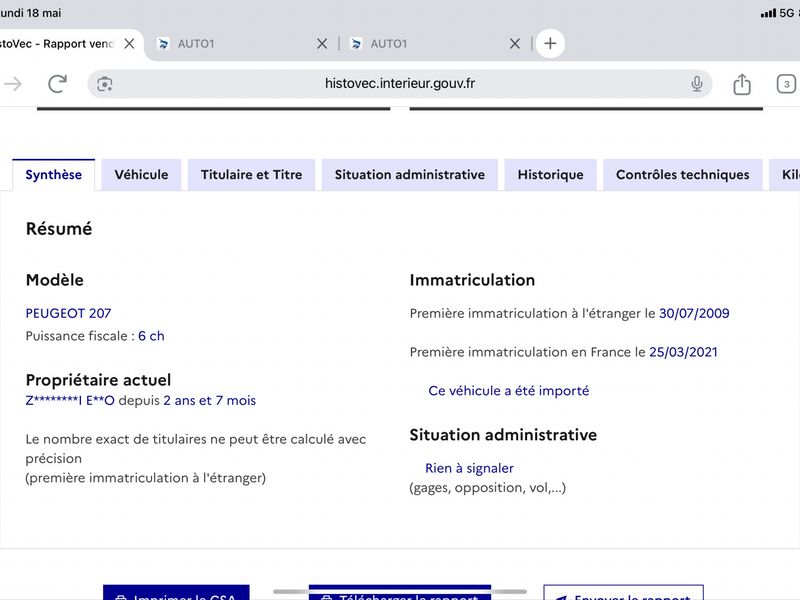
Task: Click the '2 ans et 7 mois' duration
Action: click(x=209, y=401)
